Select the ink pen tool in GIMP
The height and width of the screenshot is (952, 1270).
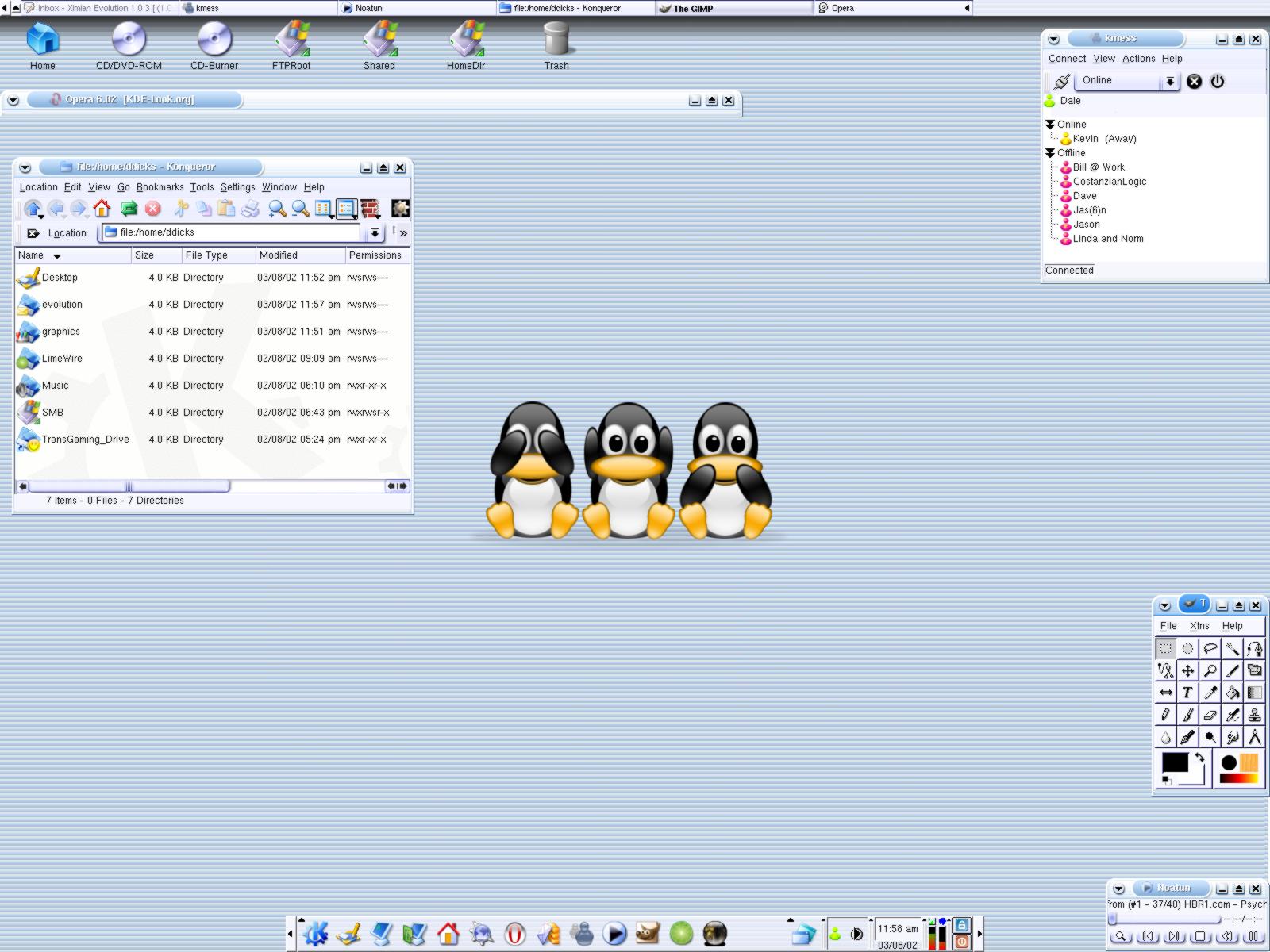1187,737
